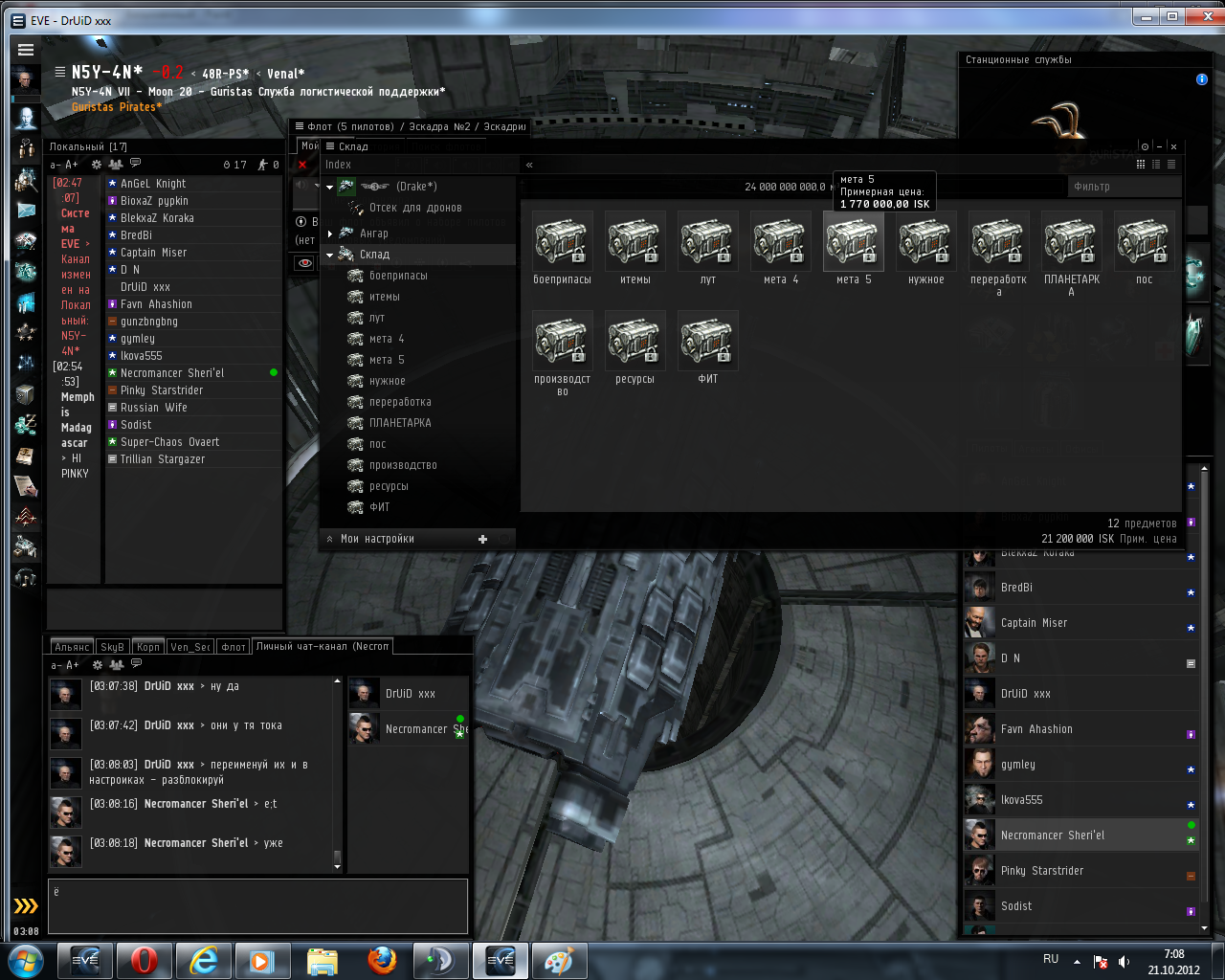Collapse inventory index with double chevron
The image size is (1225, 980).
coord(529,165)
